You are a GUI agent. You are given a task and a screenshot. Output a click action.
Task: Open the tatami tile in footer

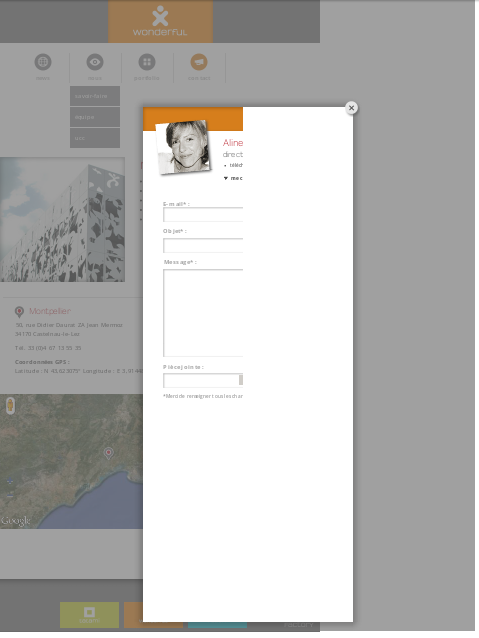[90, 615]
